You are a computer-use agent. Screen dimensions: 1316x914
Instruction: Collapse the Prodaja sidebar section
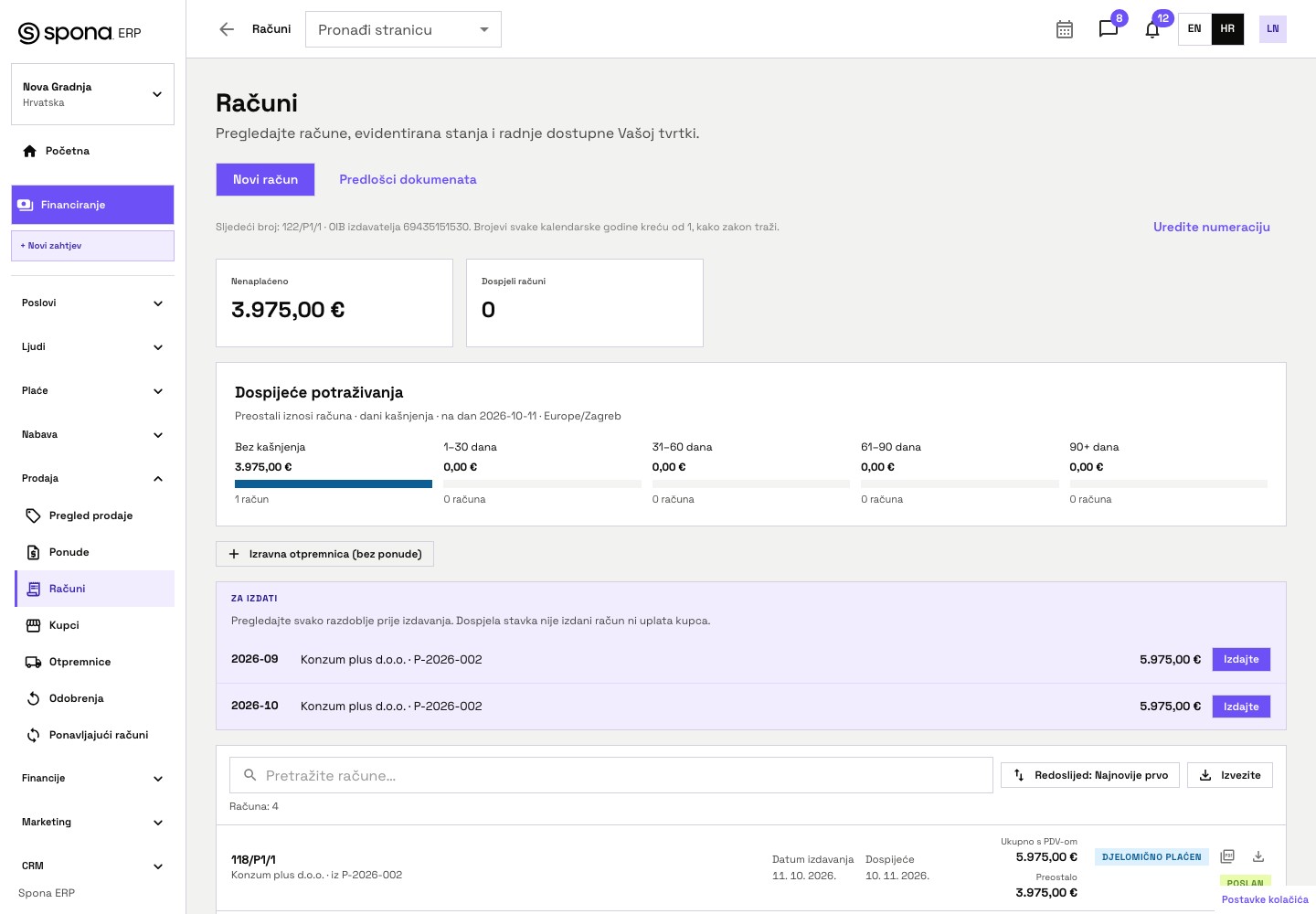[x=92, y=478]
